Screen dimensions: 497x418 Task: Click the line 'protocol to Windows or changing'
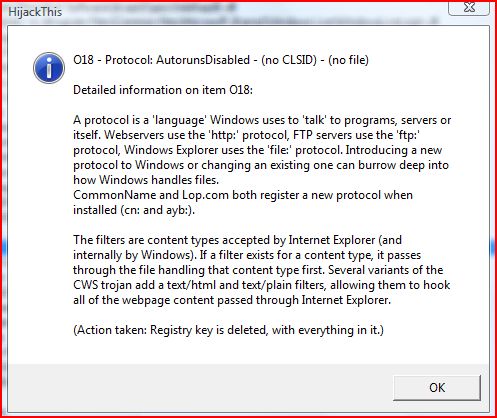pos(261,165)
